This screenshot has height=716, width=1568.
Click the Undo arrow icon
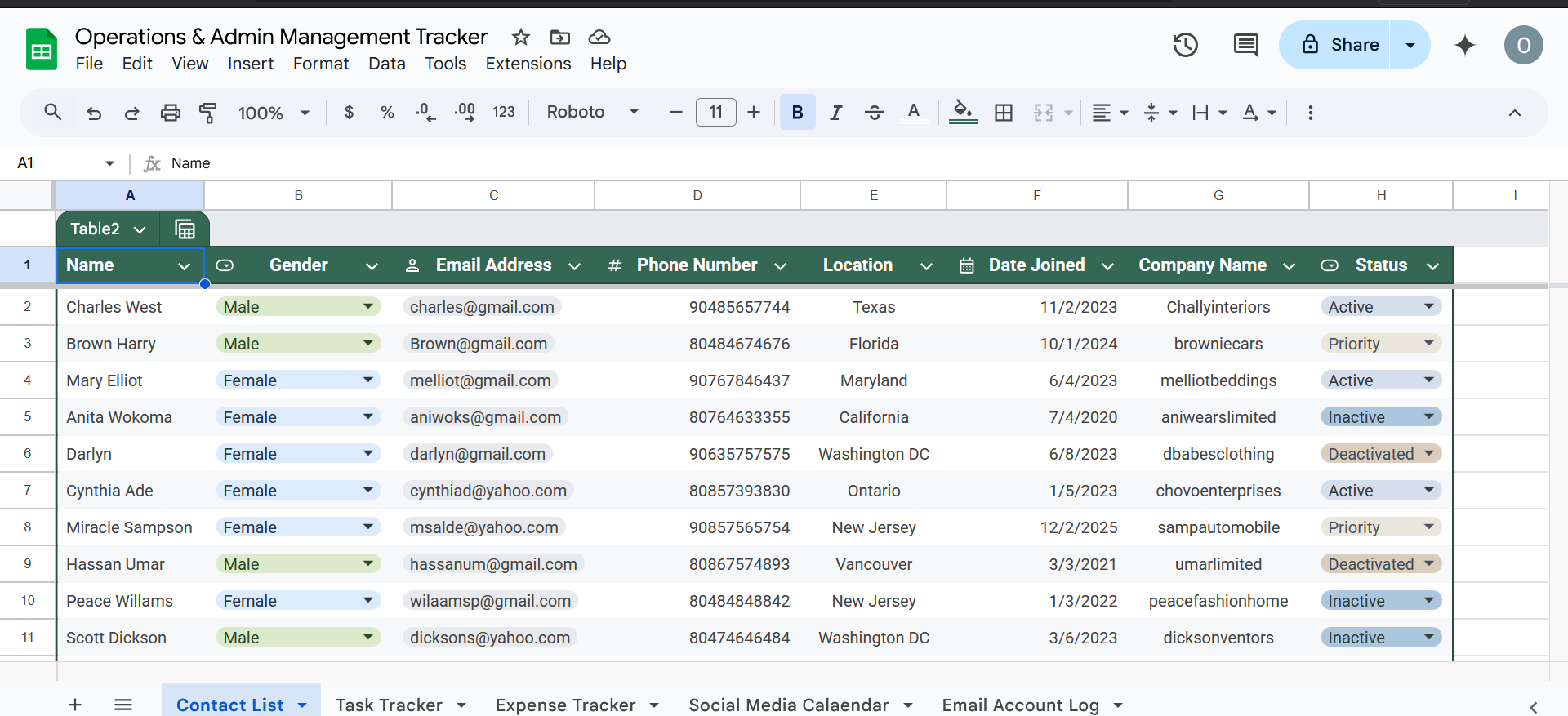[x=94, y=113]
